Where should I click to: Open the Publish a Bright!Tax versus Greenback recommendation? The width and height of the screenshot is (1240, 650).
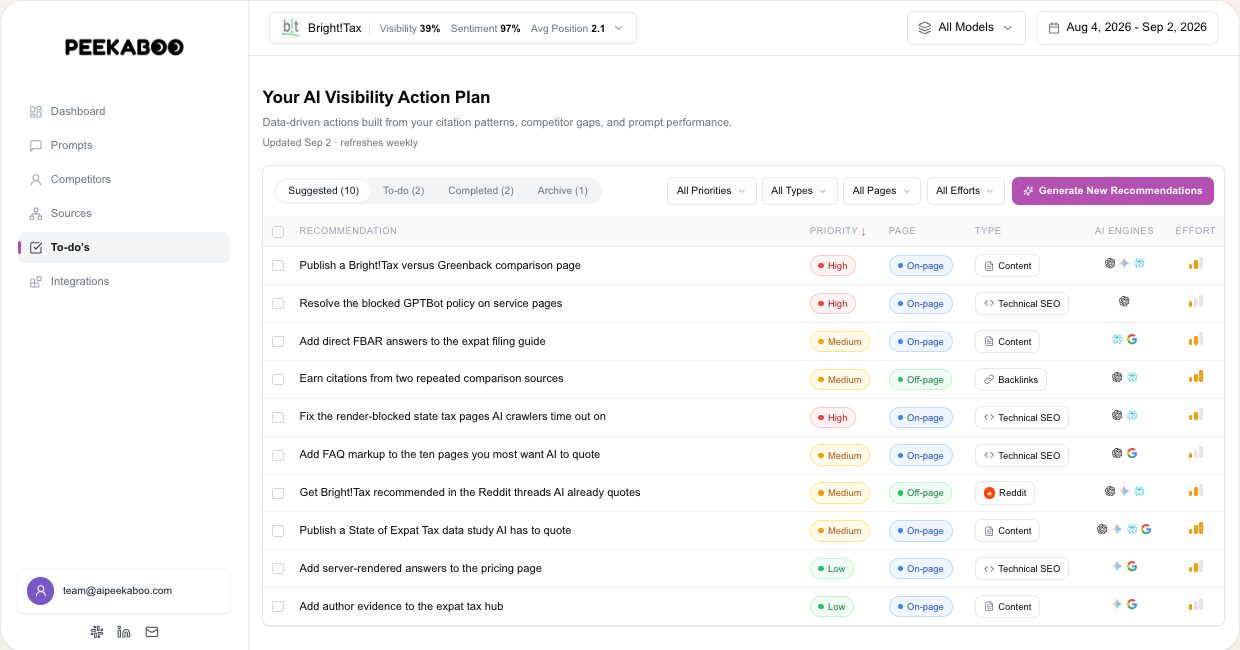440,265
